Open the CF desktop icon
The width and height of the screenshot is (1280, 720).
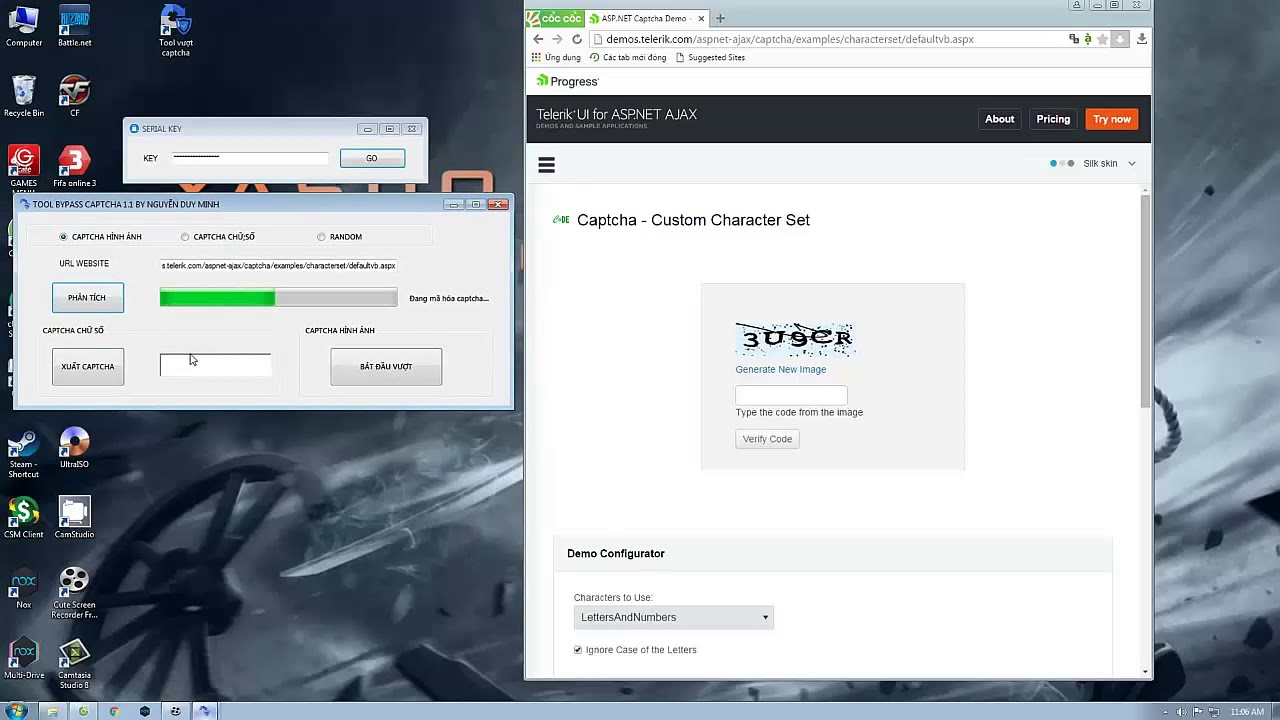tap(74, 96)
